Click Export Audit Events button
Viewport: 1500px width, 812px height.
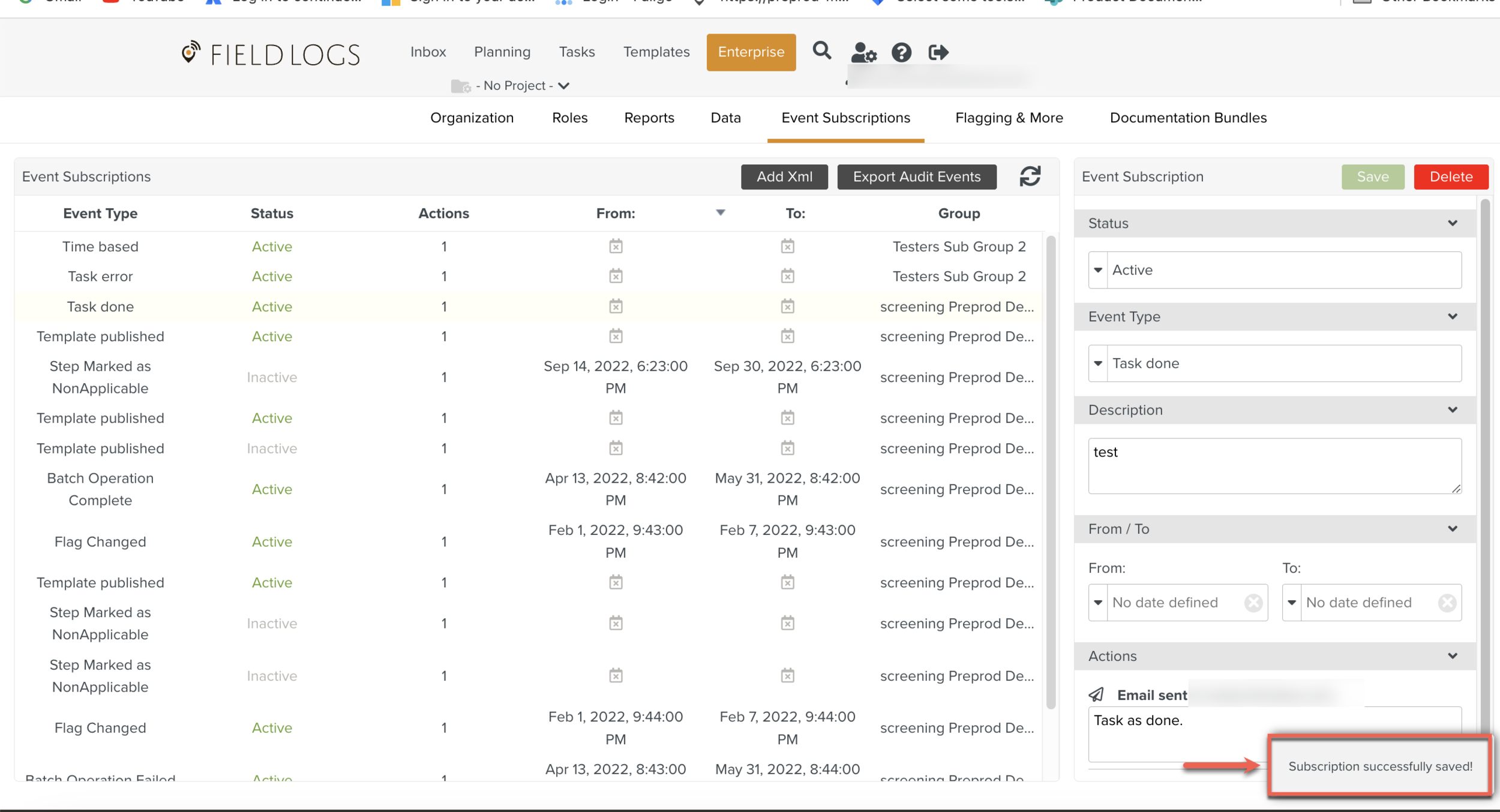[x=916, y=176]
